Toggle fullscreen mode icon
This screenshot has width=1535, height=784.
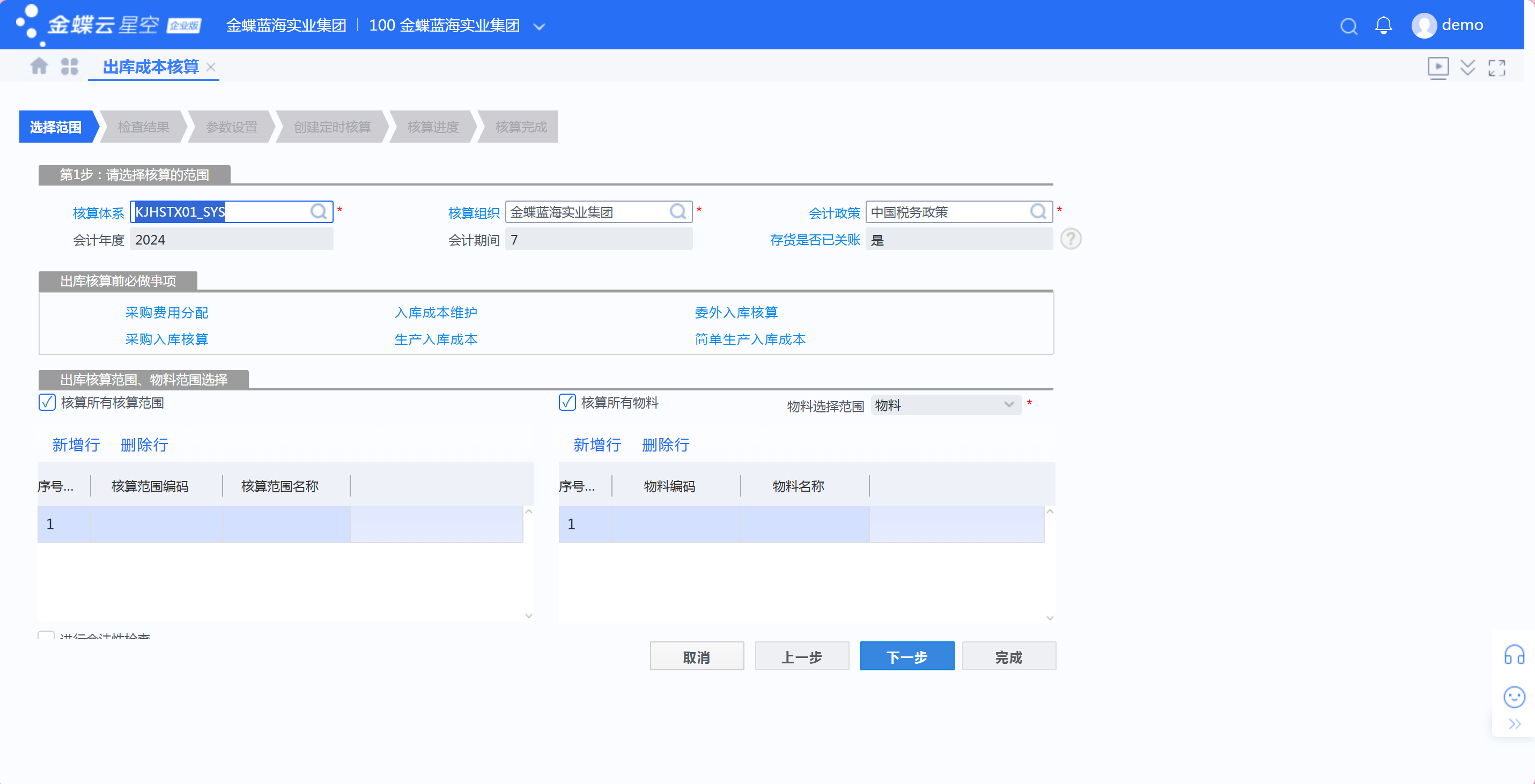1497,68
